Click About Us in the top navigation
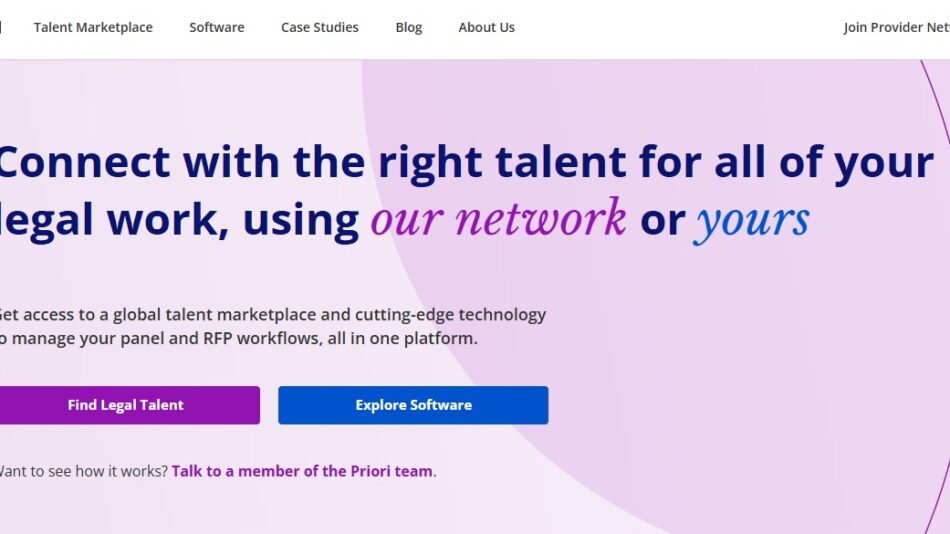 [x=487, y=28]
